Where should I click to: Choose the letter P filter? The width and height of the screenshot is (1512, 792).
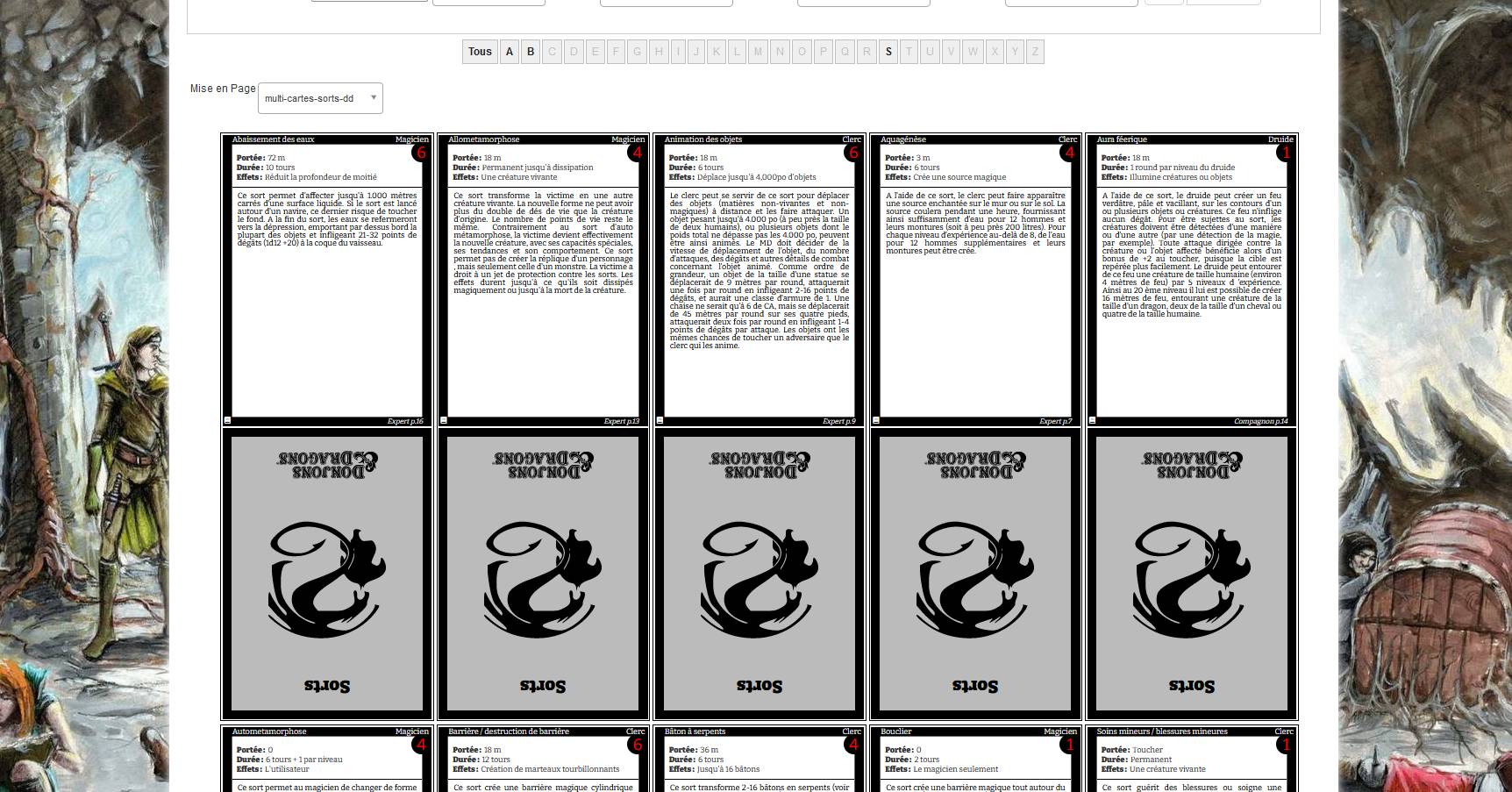point(823,52)
